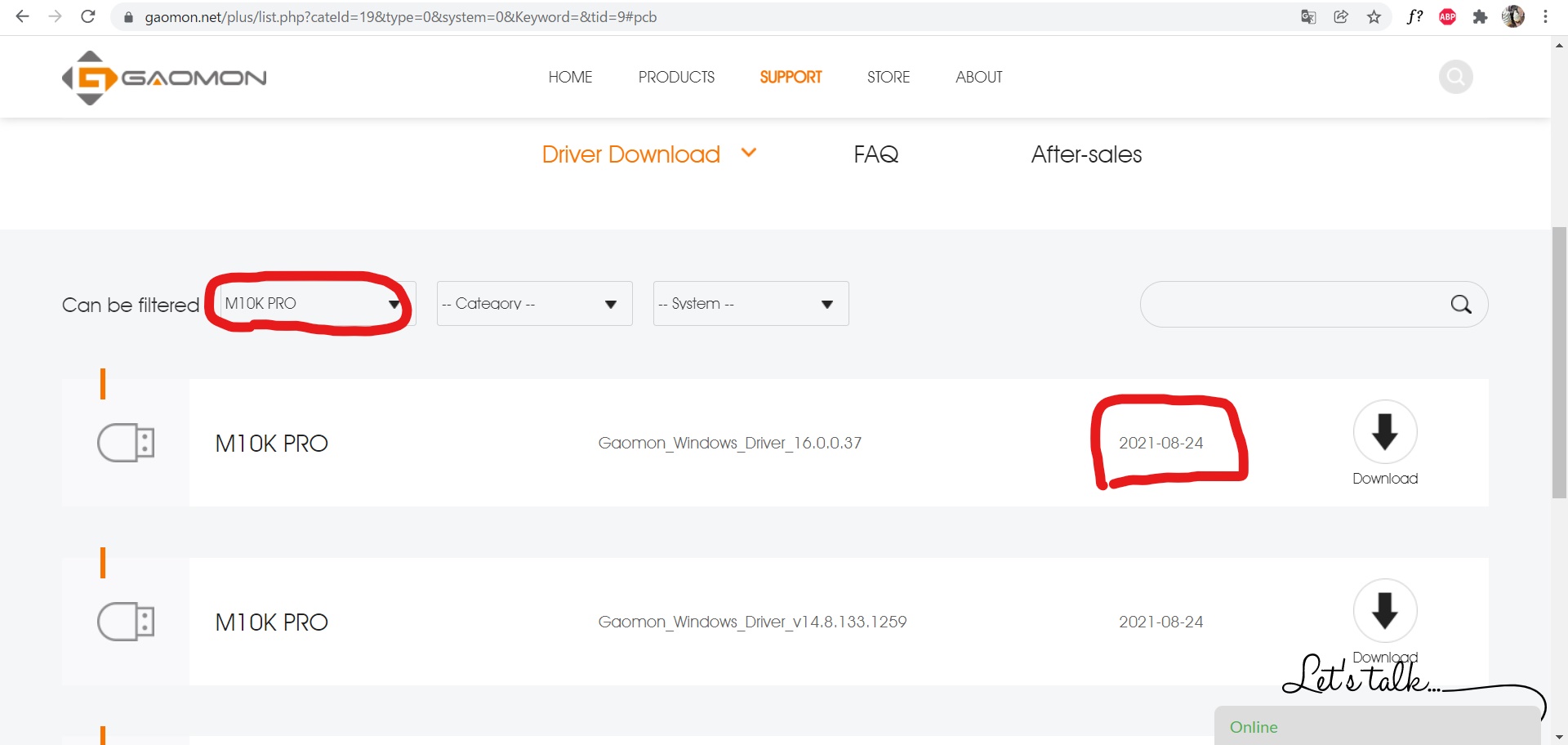1568x745 pixels.
Task: Click the browser back arrow
Action: click(22, 16)
